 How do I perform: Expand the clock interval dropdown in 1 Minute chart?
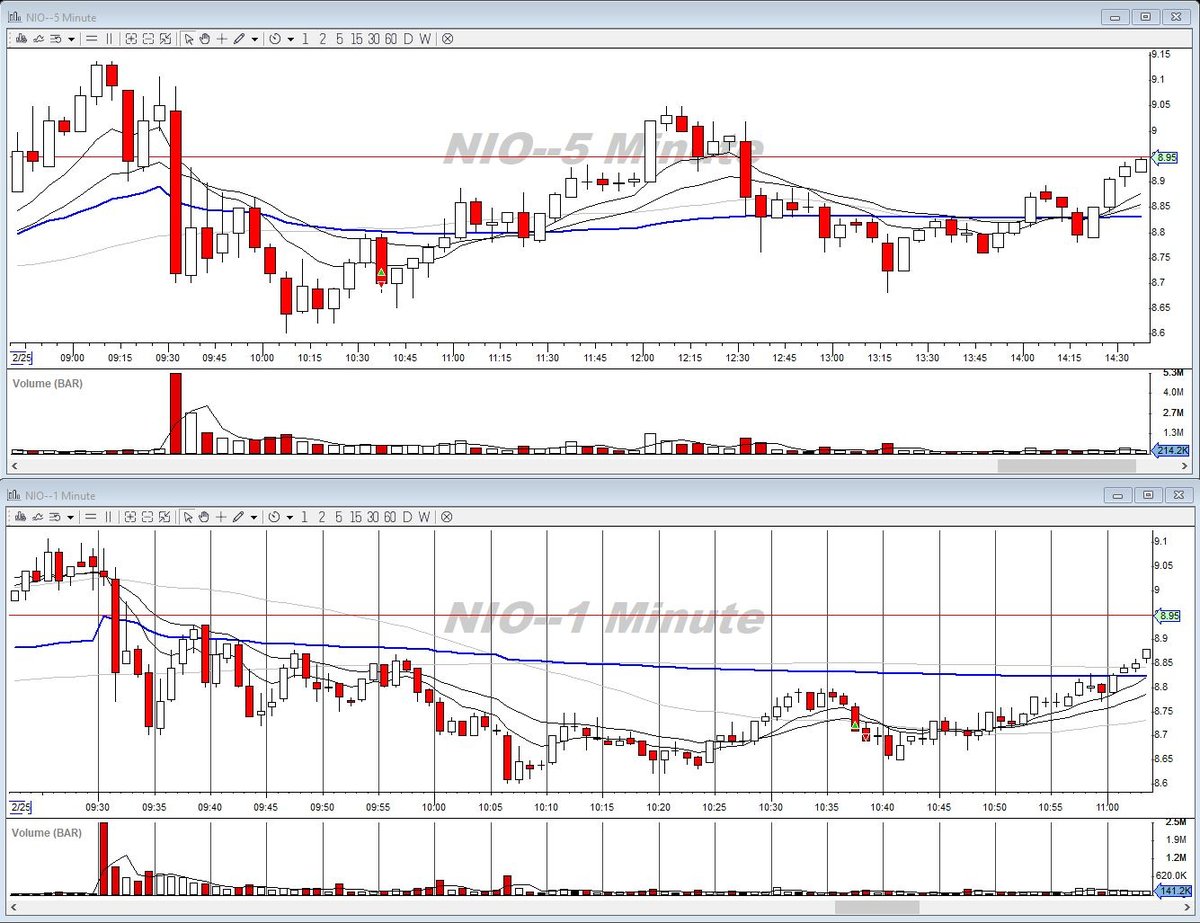coord(291,517)
